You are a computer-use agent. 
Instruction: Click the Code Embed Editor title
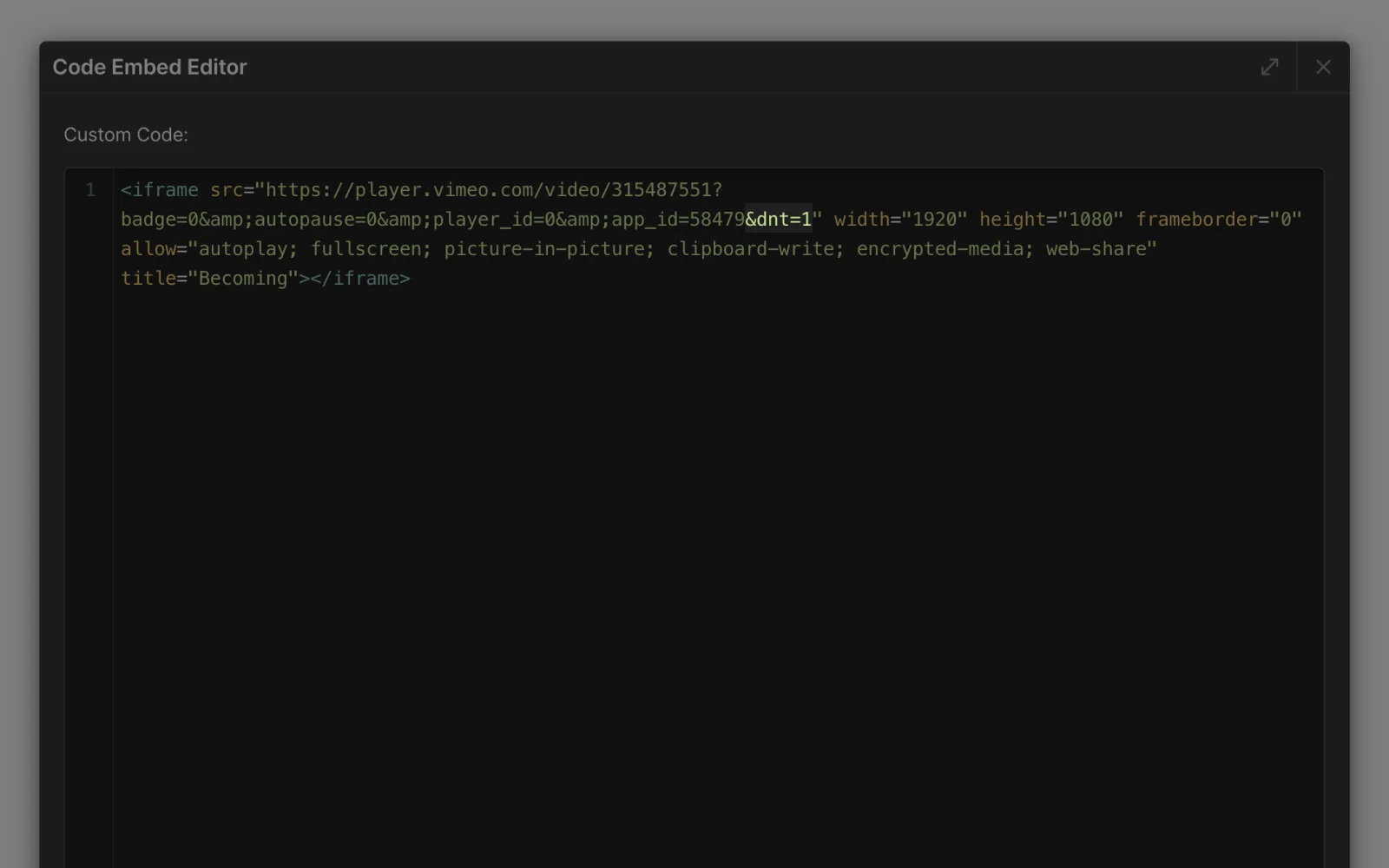click(x=149, y=67)
